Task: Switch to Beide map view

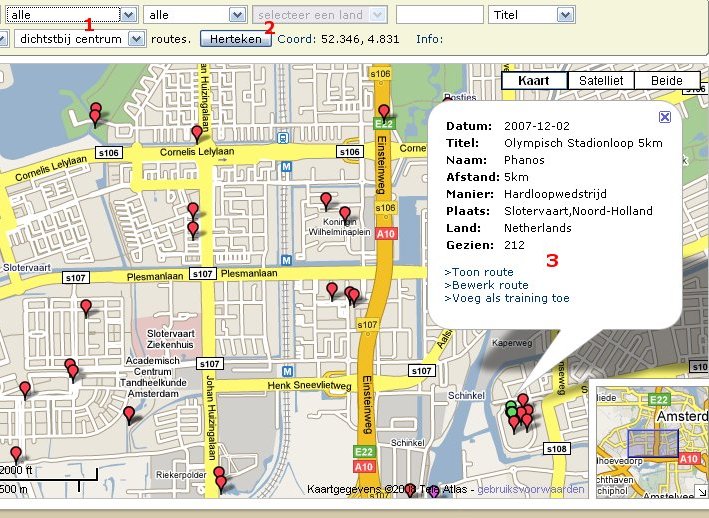Action: 667,81
